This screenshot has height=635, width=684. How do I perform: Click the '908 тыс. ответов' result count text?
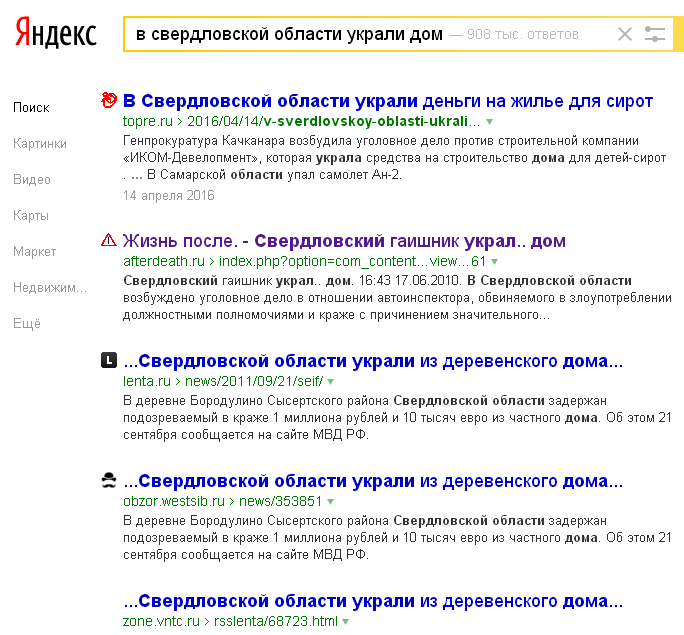[523, 34]
